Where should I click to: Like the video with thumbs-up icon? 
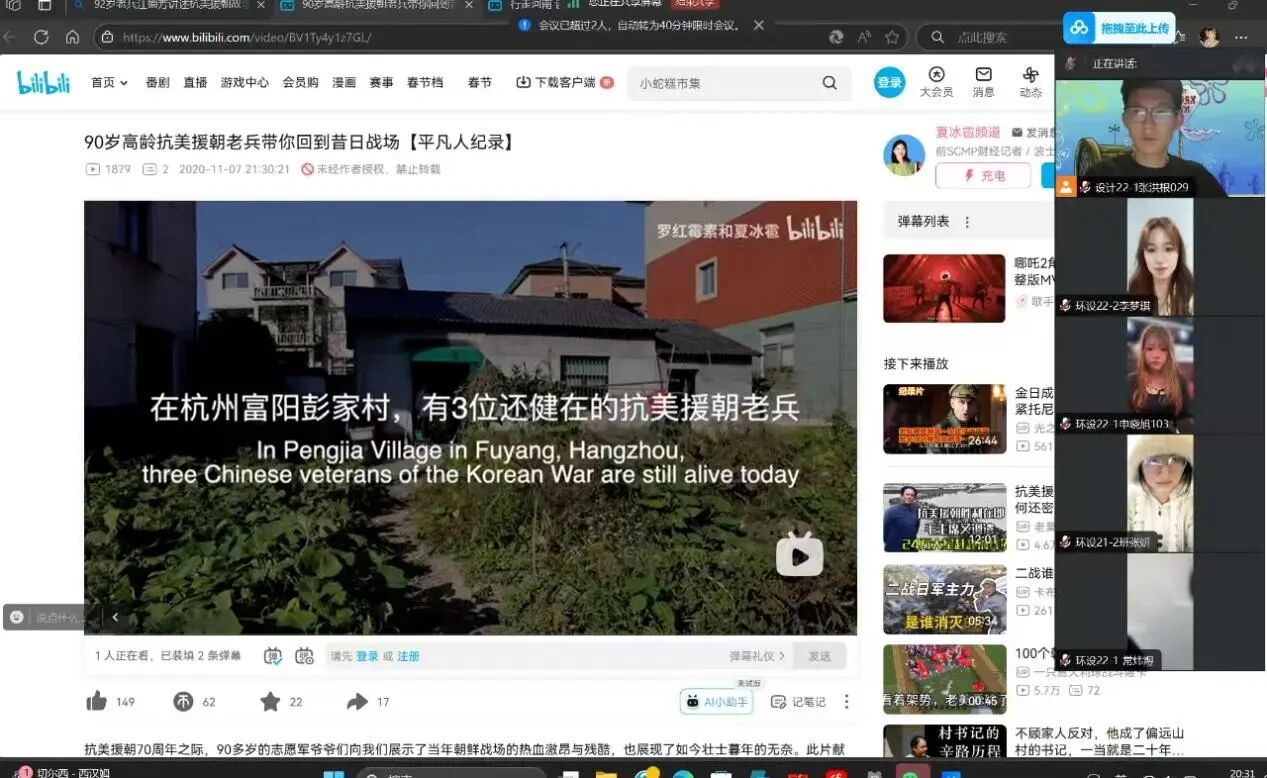[97, 702]
